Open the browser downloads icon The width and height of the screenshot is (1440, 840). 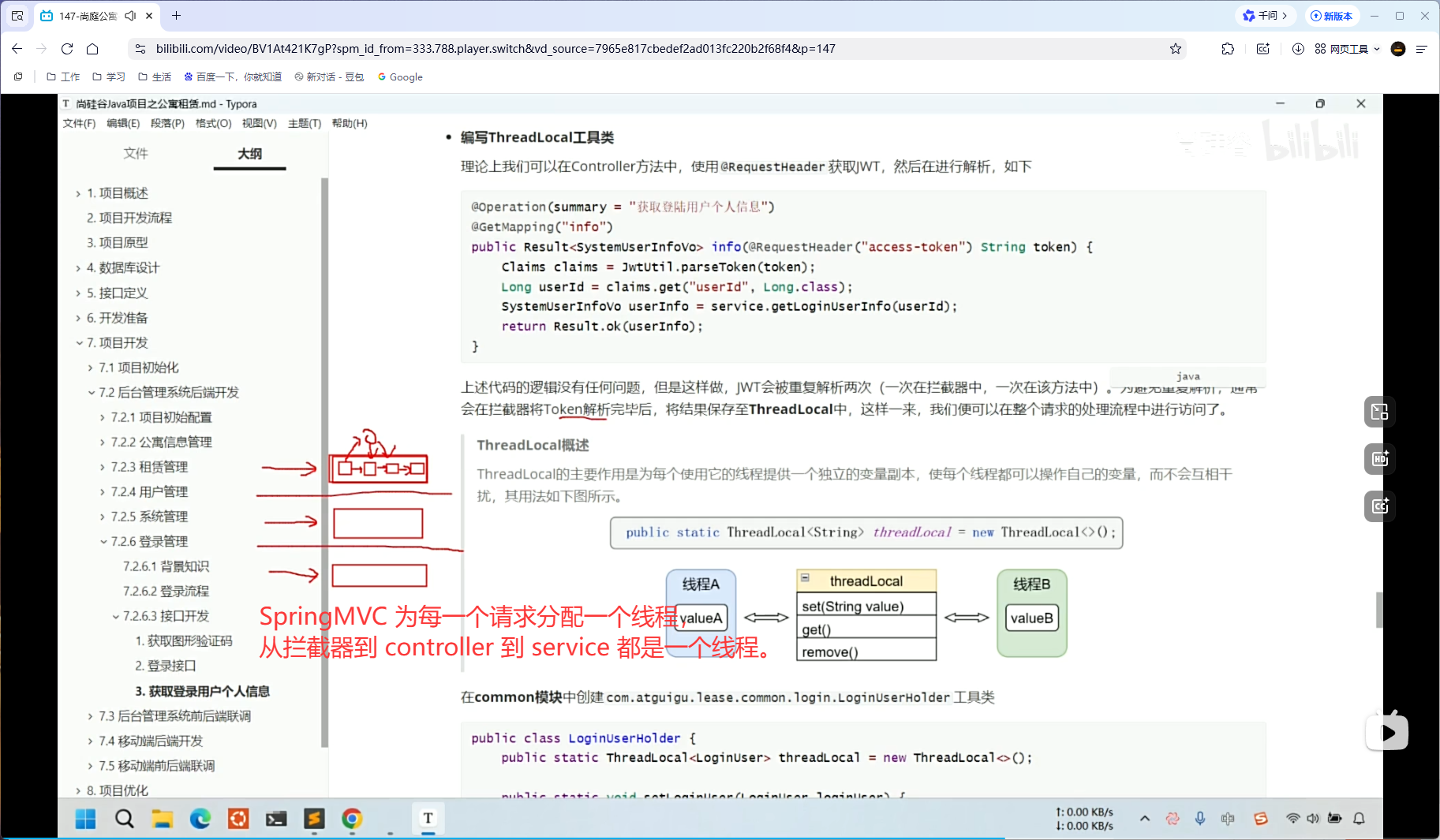click(x=1298, y=49)
